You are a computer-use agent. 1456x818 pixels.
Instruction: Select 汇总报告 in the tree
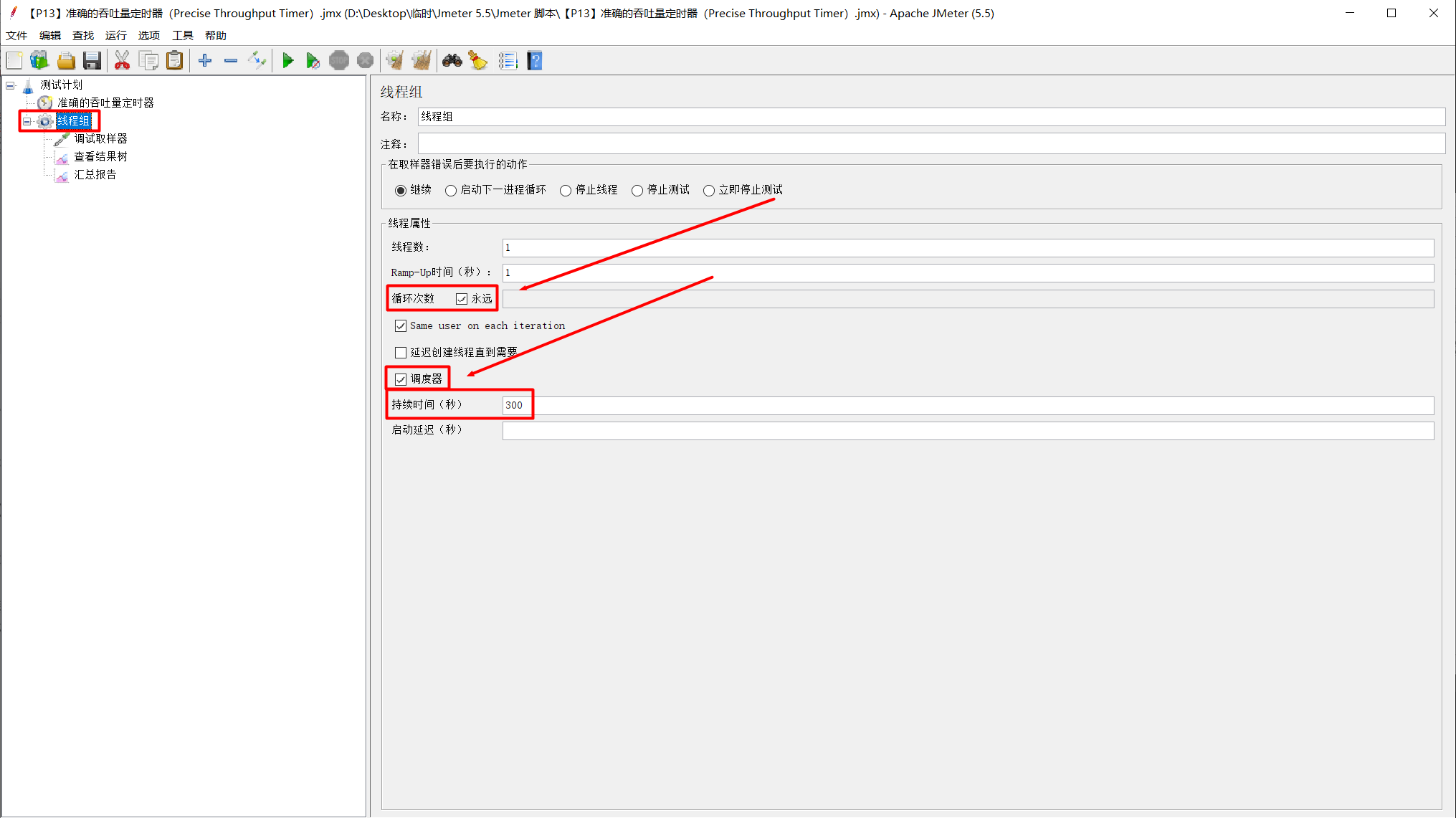pyautogui.click(x=95, y=175)
